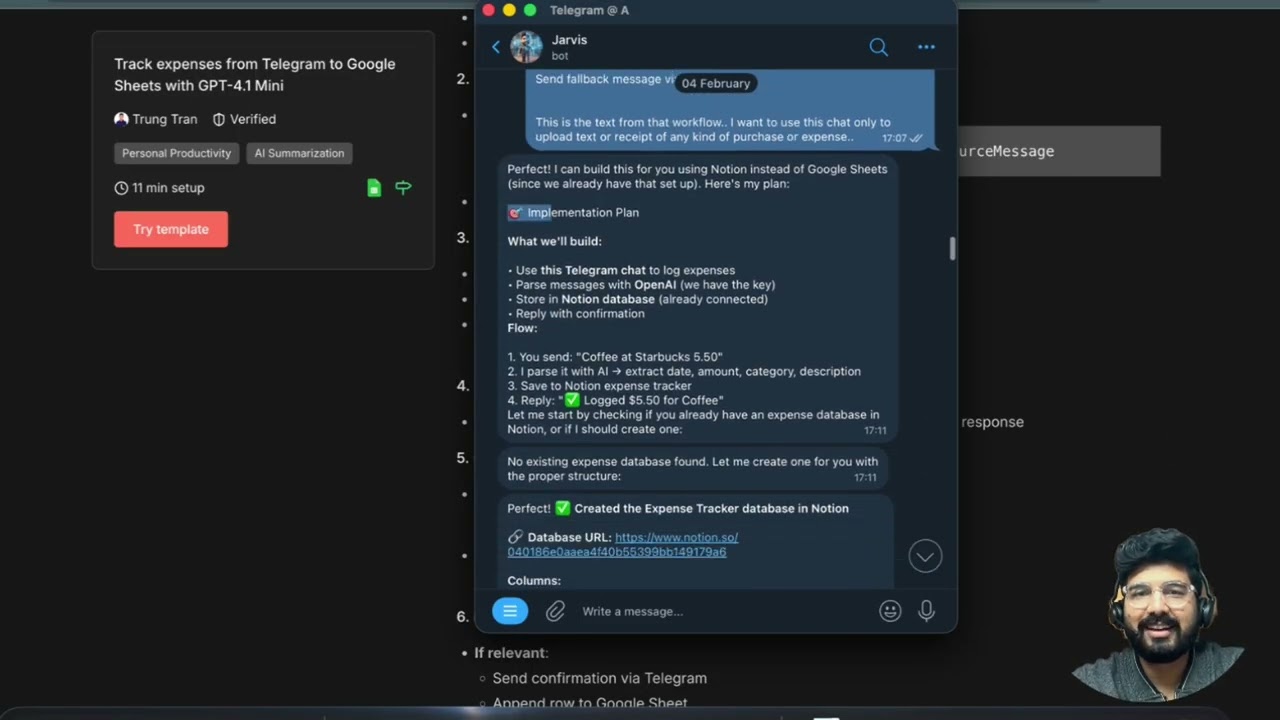Click the Verified badge icon
The width and height of the screenshot is (1280, 720).
[x=219, y=119]
